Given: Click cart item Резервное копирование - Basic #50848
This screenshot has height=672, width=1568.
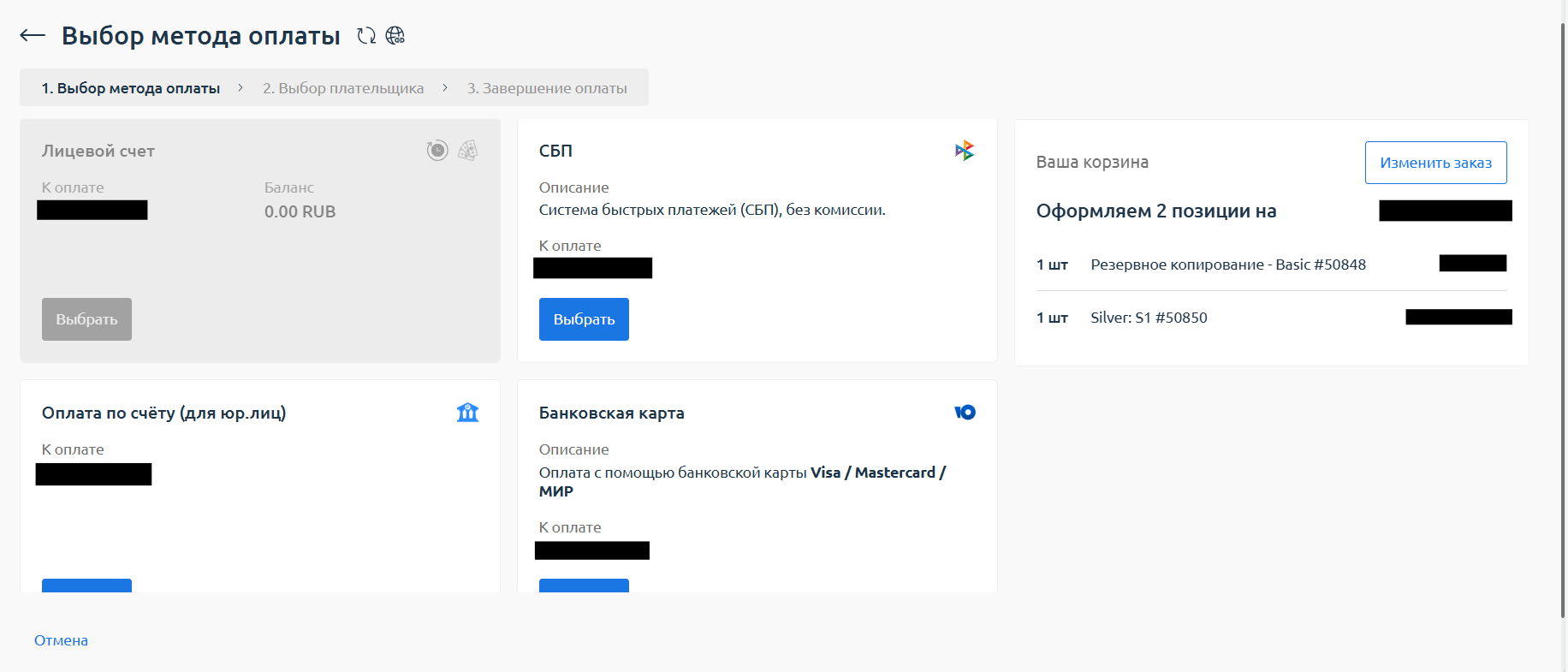Looking at the screenshot, I should [x=1227, y=265].
